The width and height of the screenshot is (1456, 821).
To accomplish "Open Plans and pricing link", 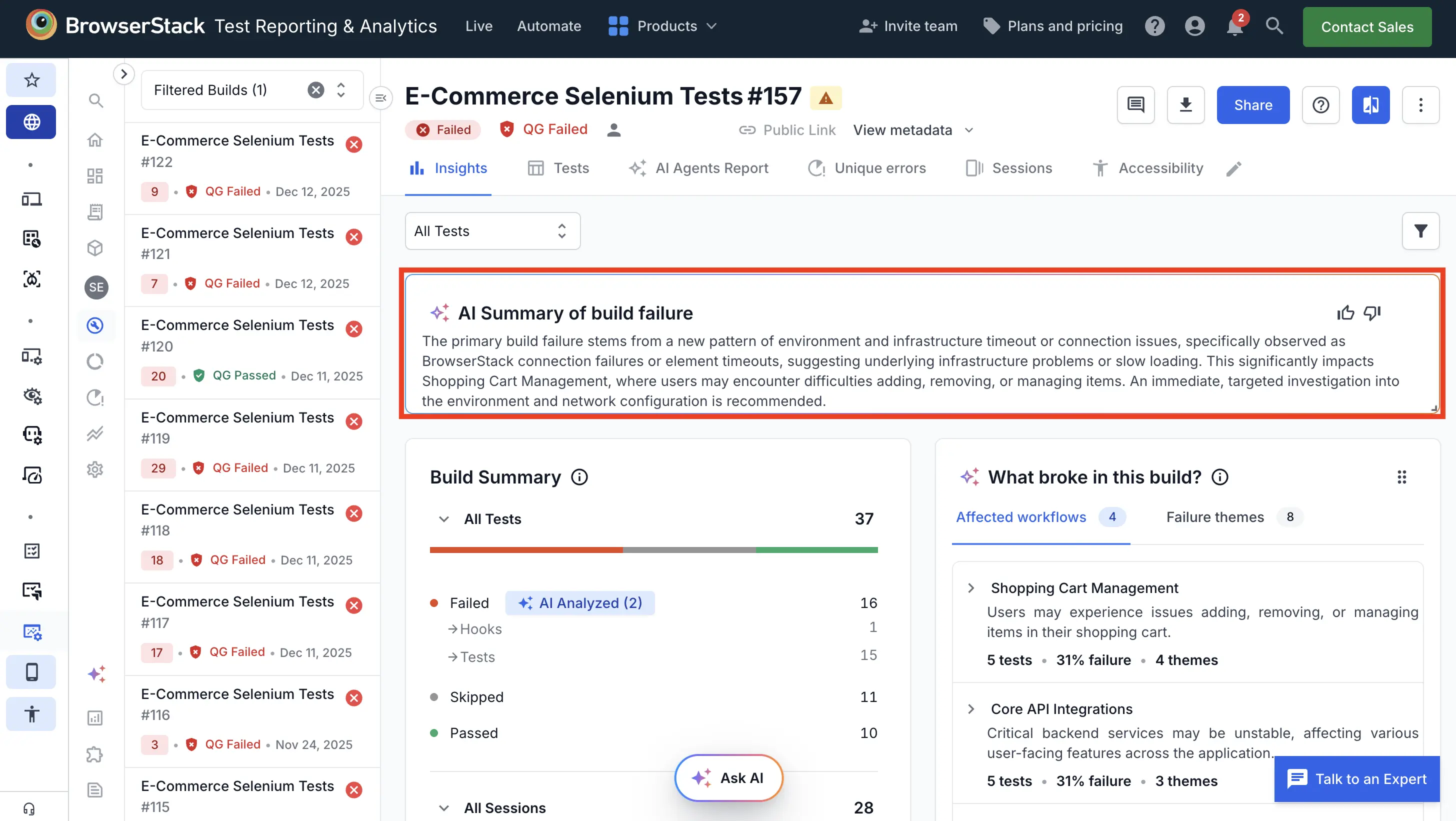I will pos(1053,26).
